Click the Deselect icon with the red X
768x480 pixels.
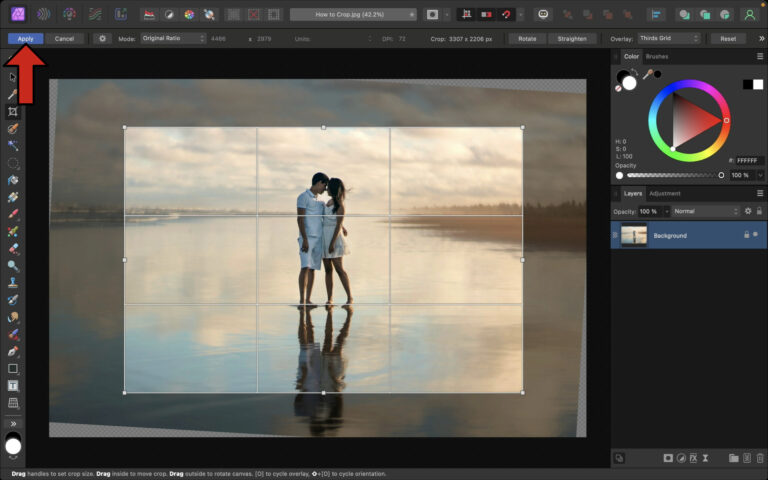coord(254,15)
